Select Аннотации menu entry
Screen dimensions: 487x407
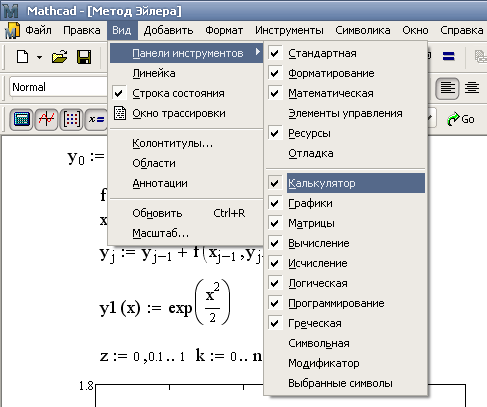[186, 183]
